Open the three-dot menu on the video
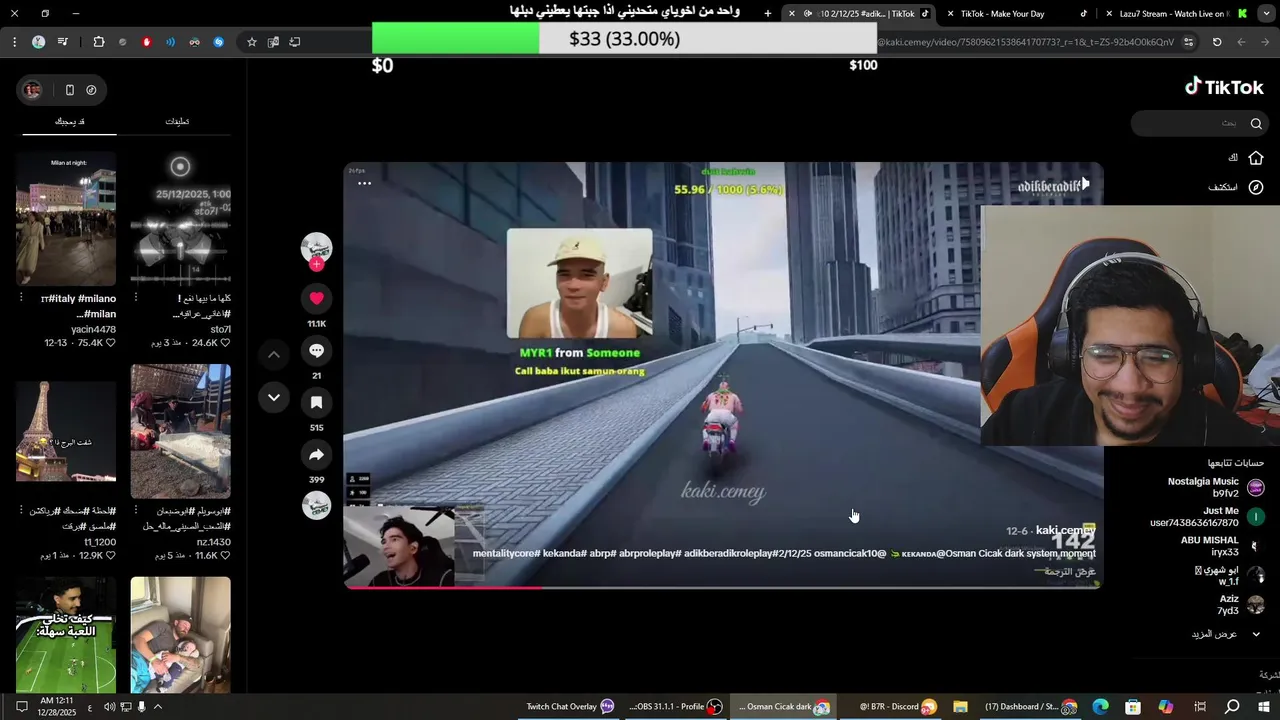 tap(364, 183)
